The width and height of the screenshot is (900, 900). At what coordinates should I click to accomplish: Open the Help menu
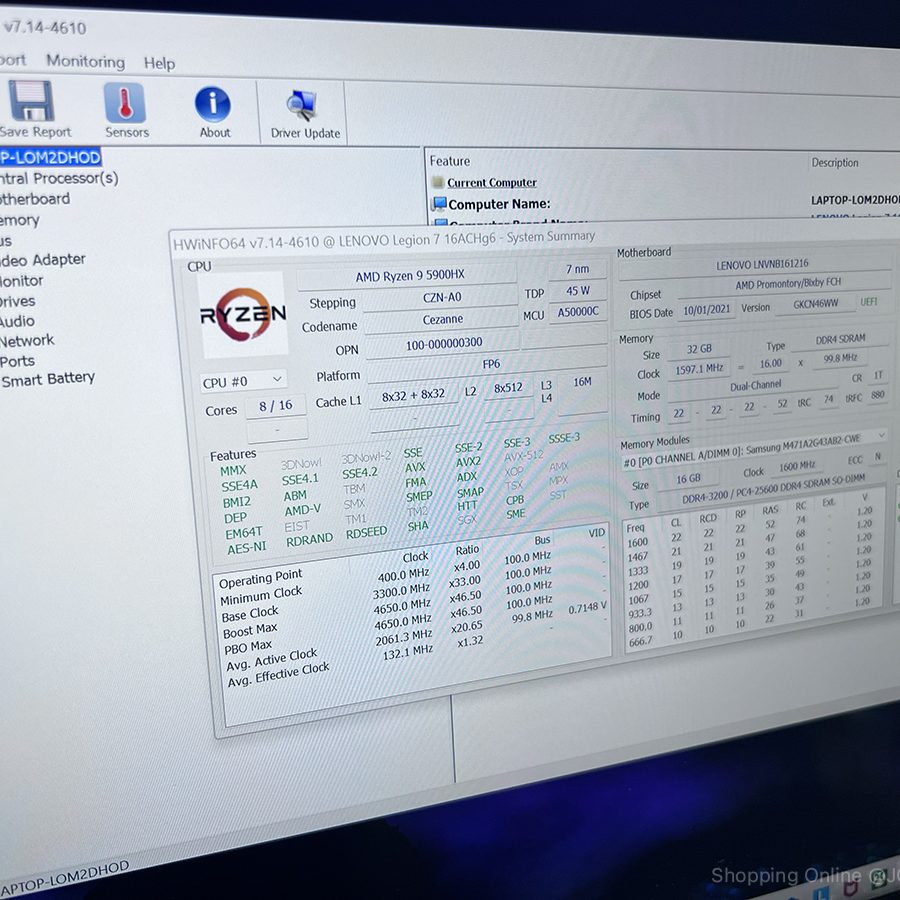click(159, 63)
